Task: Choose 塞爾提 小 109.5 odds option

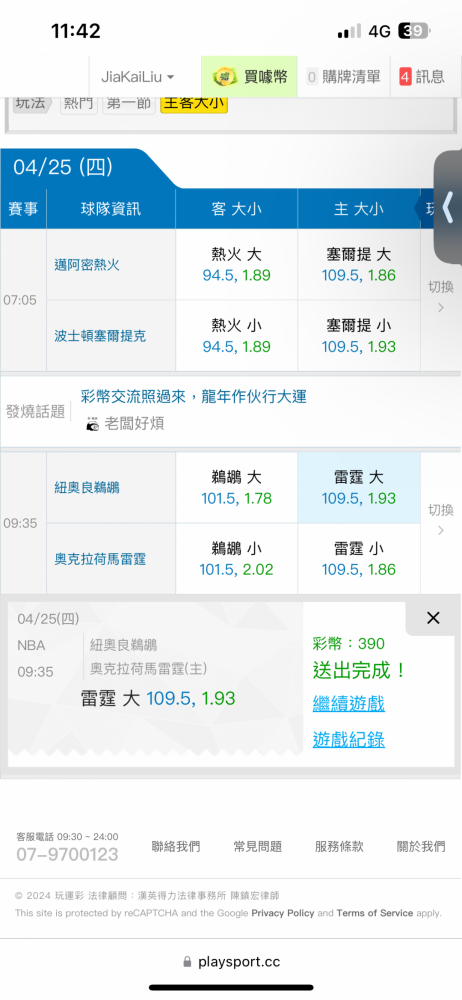Action: (x=359, y=336)
